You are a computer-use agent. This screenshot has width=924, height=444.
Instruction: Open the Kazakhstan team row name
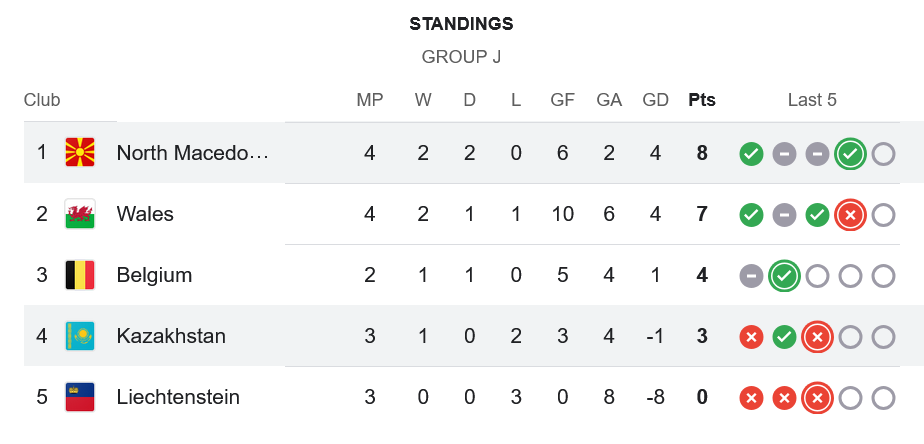point(171,336)
